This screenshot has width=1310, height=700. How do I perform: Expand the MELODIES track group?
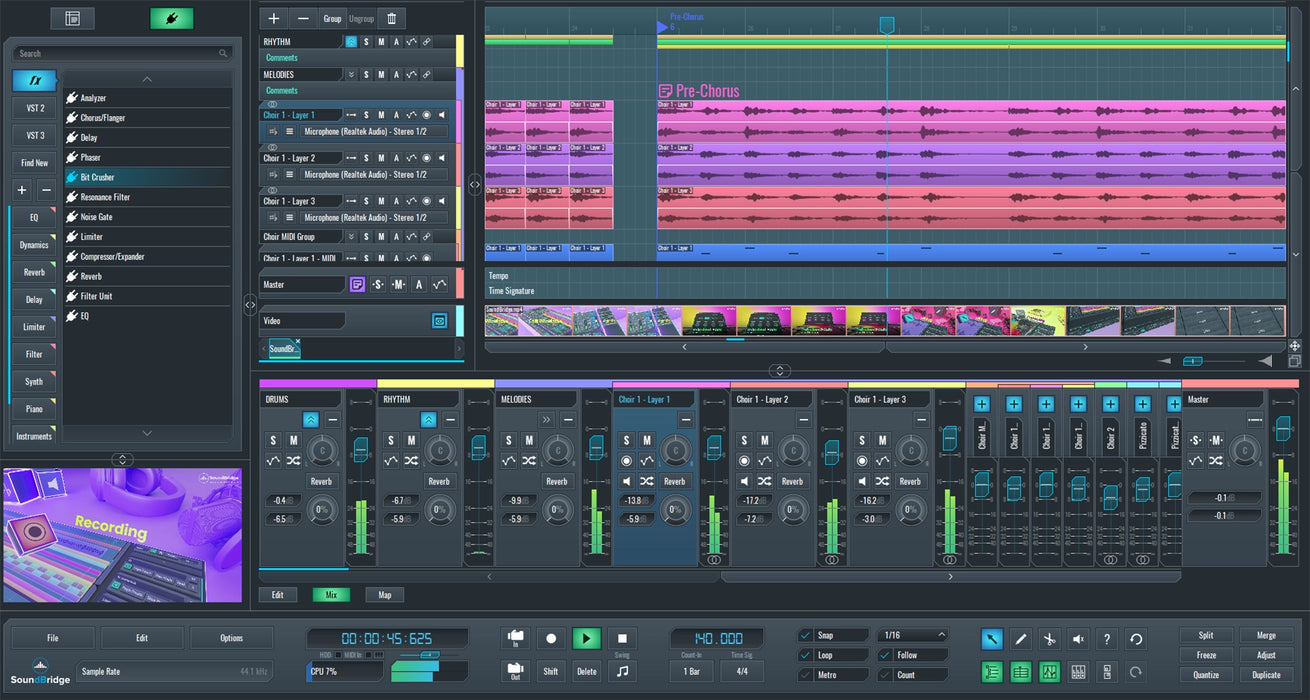(351, 75)
